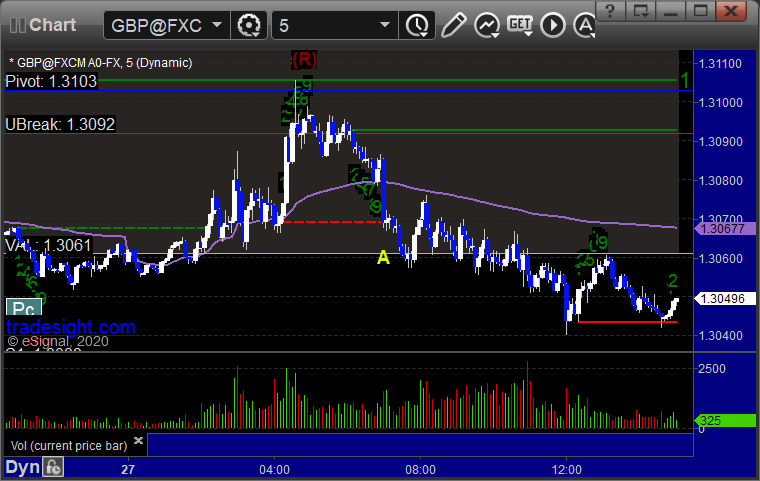This screenshot has height=481, width=760.
Task: Open the GBP@FXC symbol dropdown
Action: click(217, 25)
